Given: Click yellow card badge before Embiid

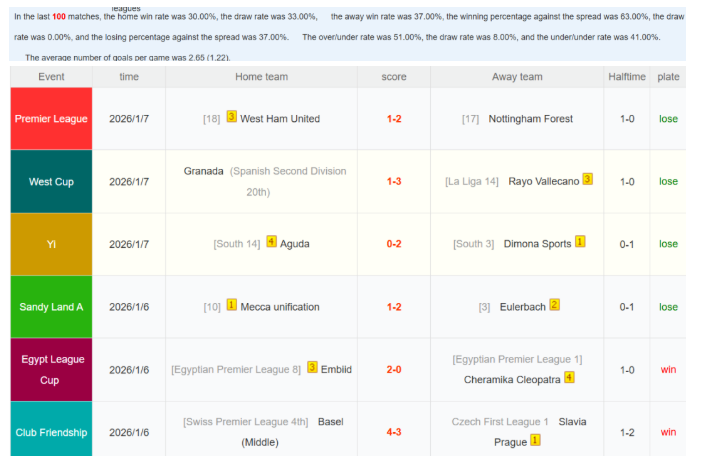Looking at the screenshot, I should 311,368.
